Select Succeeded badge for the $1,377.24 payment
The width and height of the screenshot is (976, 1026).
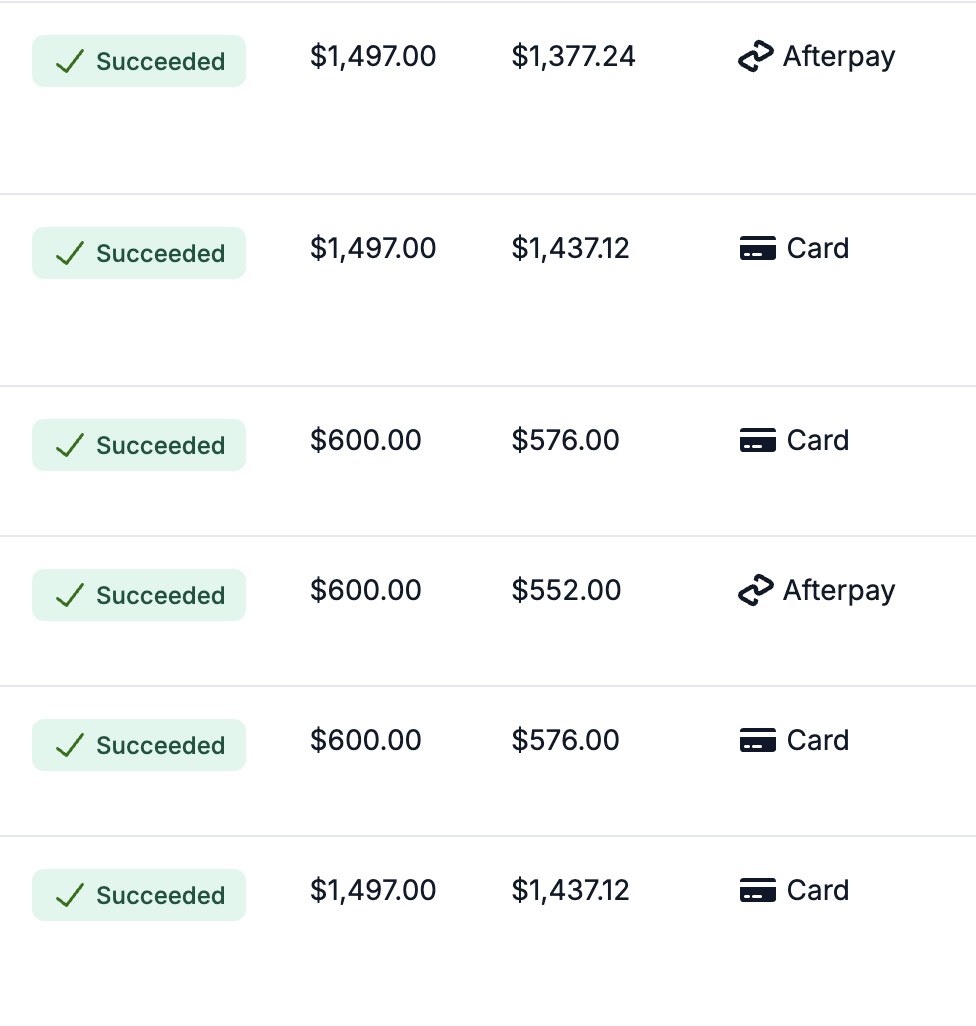[x=139, y=61]
